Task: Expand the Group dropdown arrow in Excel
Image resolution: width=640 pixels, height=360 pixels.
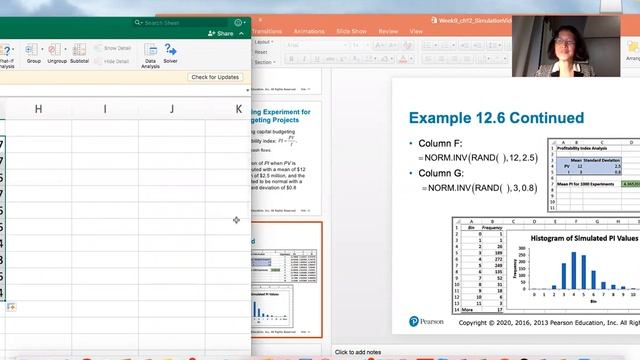Action: (42, 50)
